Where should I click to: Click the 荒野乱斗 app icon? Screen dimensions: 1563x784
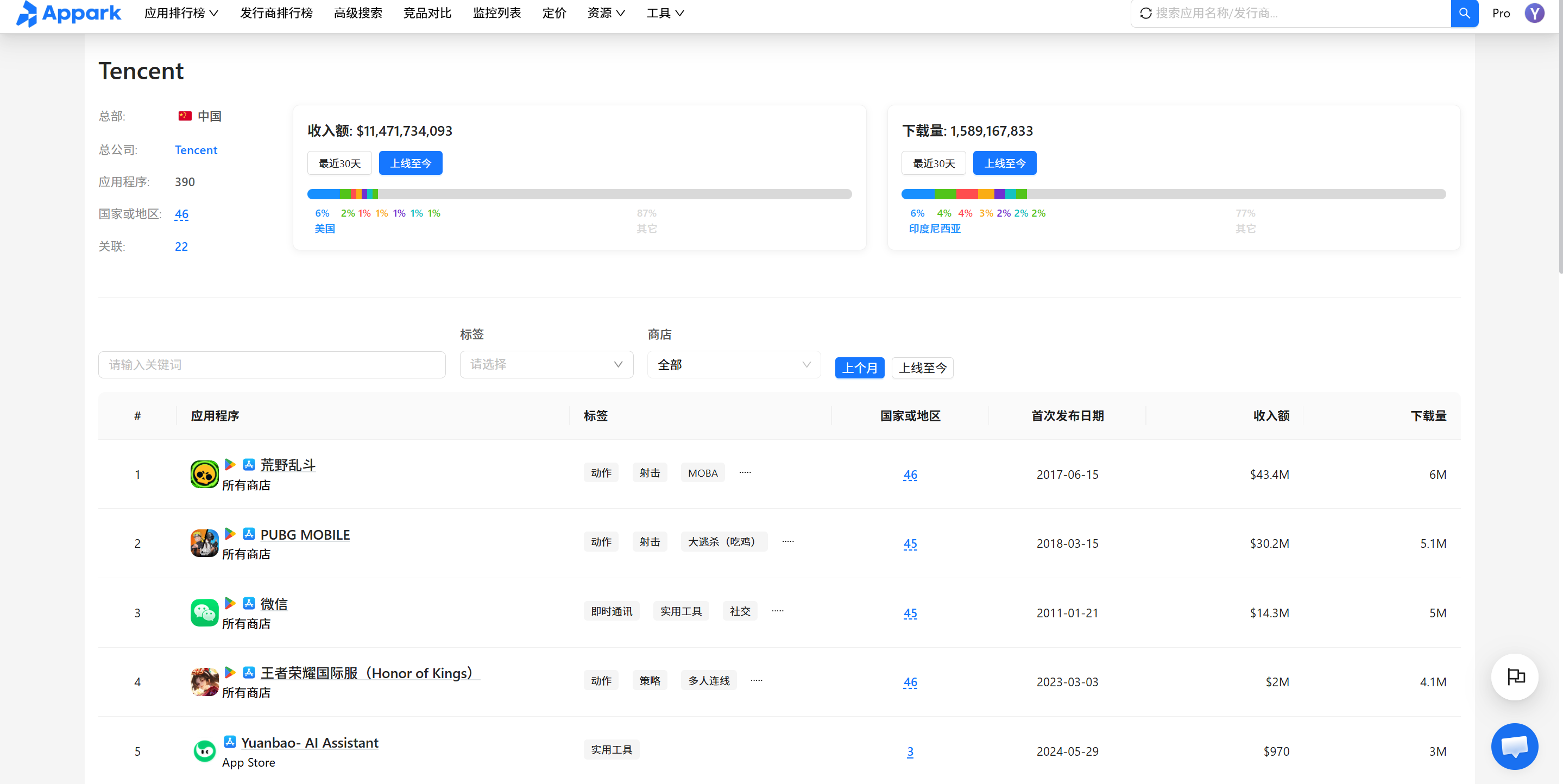tap(205, 474)
